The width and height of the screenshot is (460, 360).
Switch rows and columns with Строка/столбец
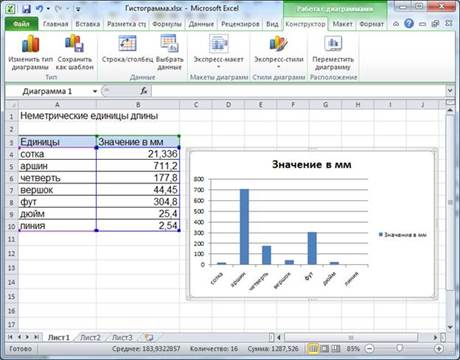127,43
